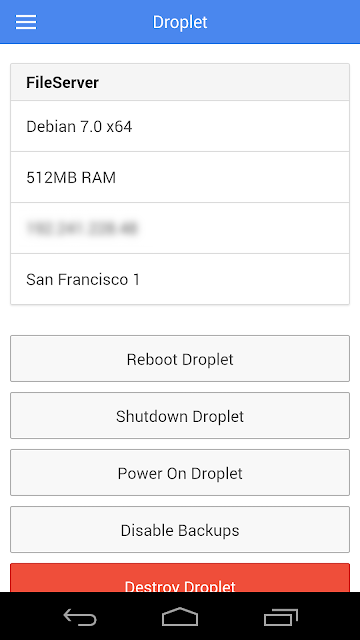
Task: Click the Disable Backups label text
Action: point(180,531)
